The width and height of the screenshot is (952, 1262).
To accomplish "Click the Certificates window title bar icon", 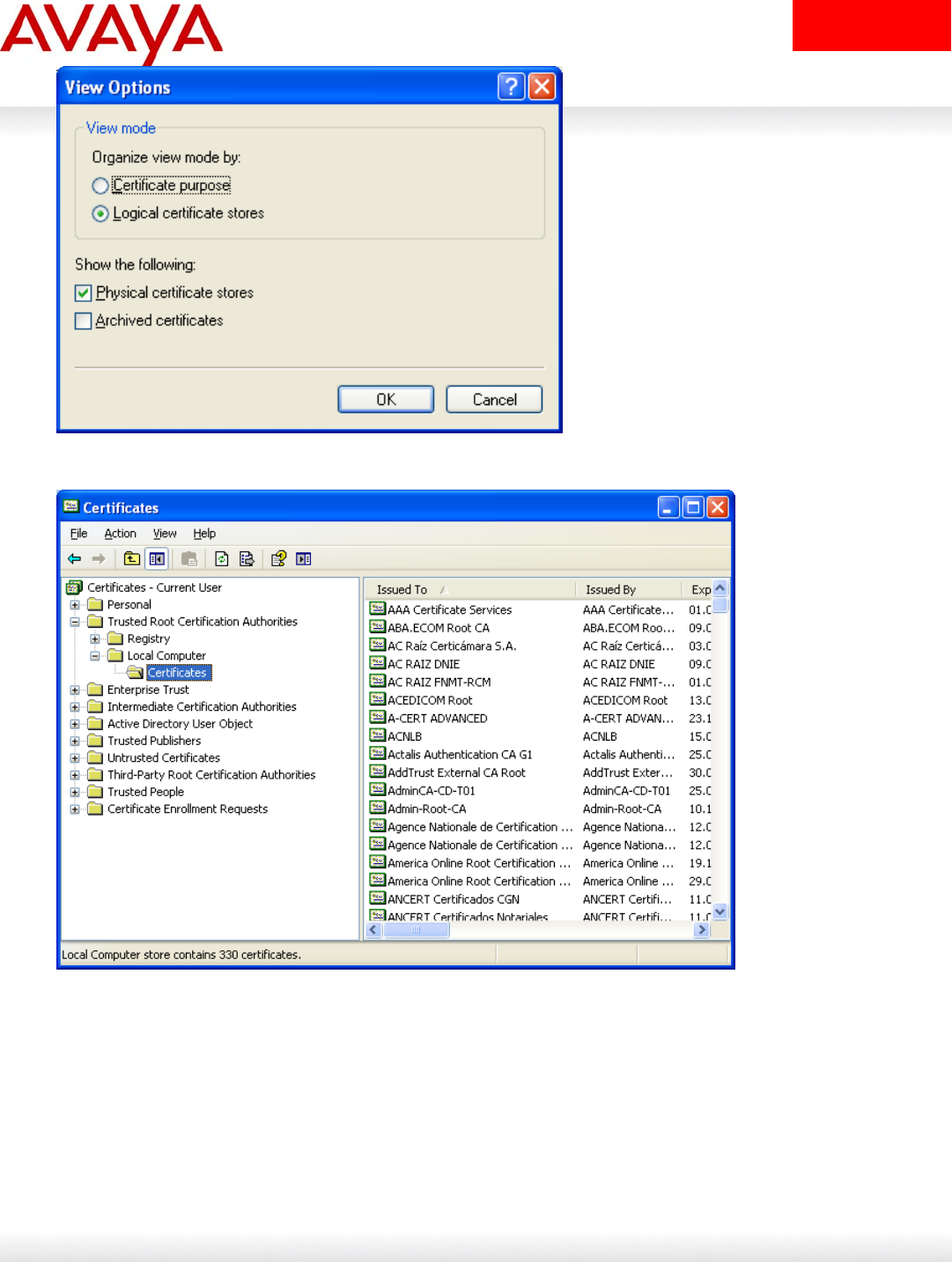I will [71, 506].
